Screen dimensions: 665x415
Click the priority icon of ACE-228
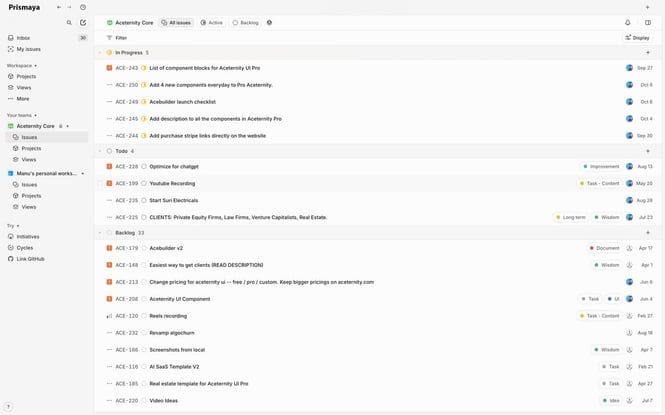(x=109, y=167)
